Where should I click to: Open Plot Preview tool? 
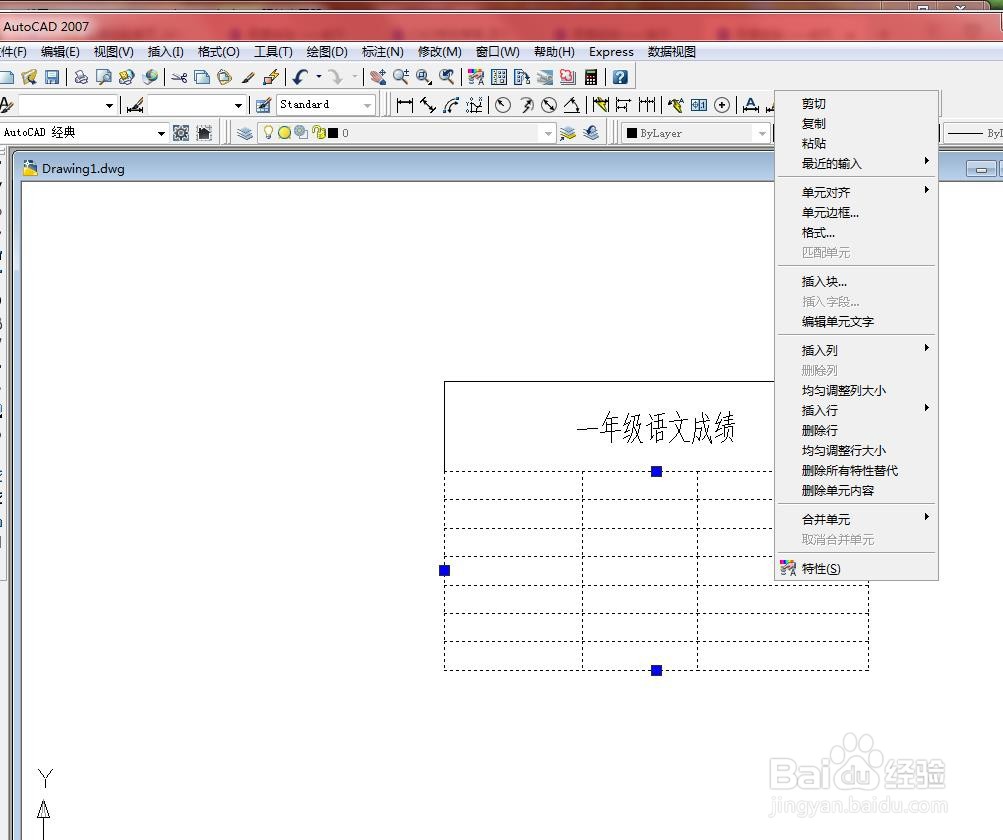pos(104,77)
